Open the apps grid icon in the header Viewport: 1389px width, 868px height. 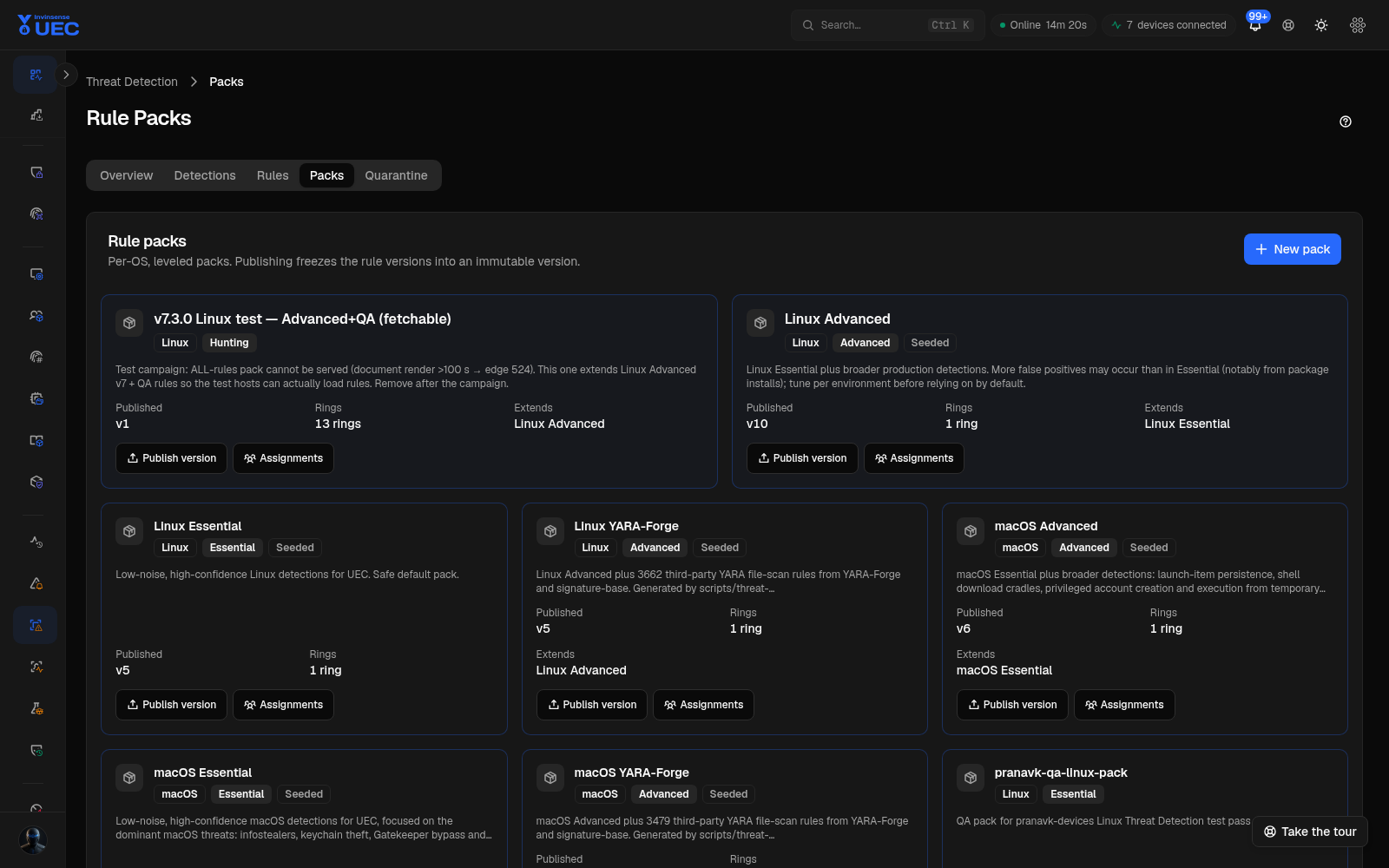pyautogui.click(x=1358, y=25)
